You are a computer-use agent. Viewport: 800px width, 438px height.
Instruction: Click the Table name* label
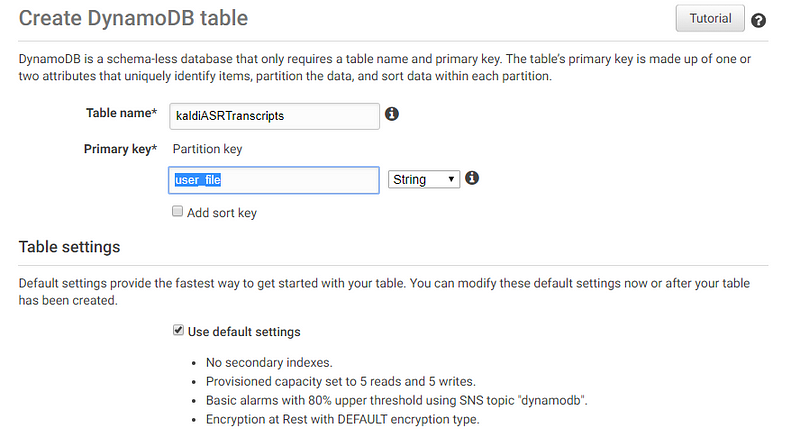click(x=121, y=113)
